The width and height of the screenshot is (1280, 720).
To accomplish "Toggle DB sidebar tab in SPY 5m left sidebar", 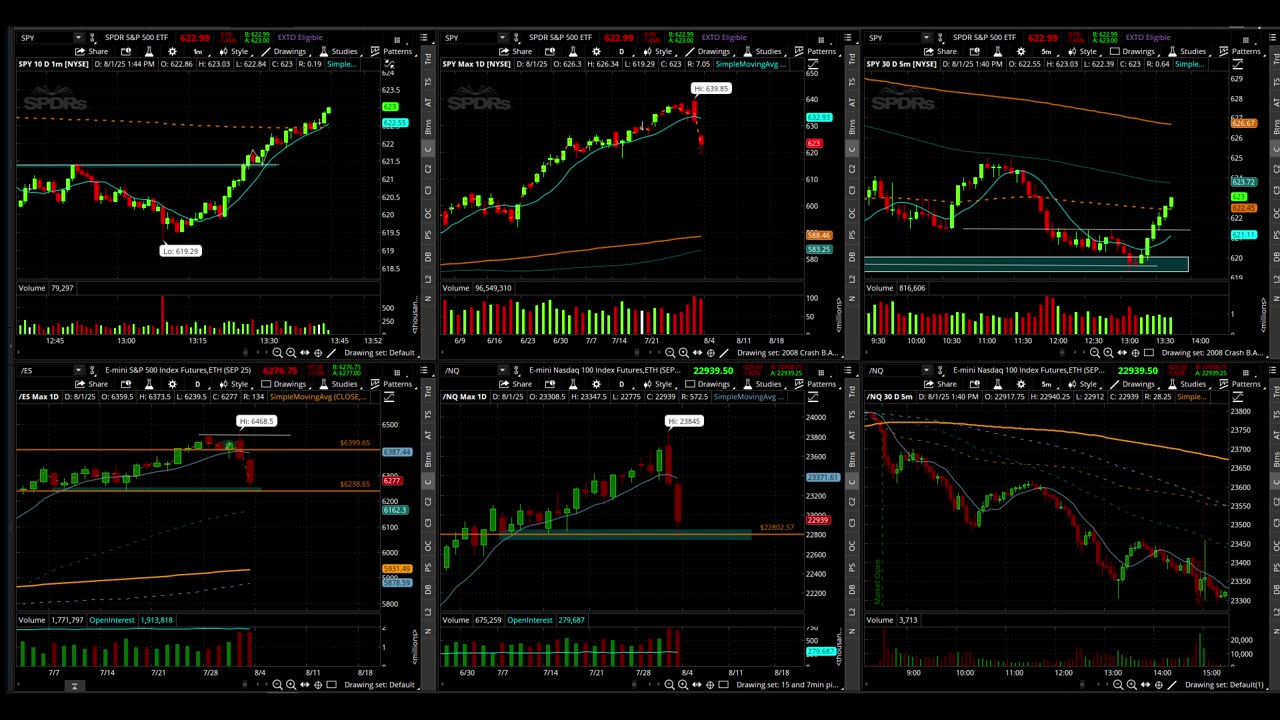I will 853,256.
